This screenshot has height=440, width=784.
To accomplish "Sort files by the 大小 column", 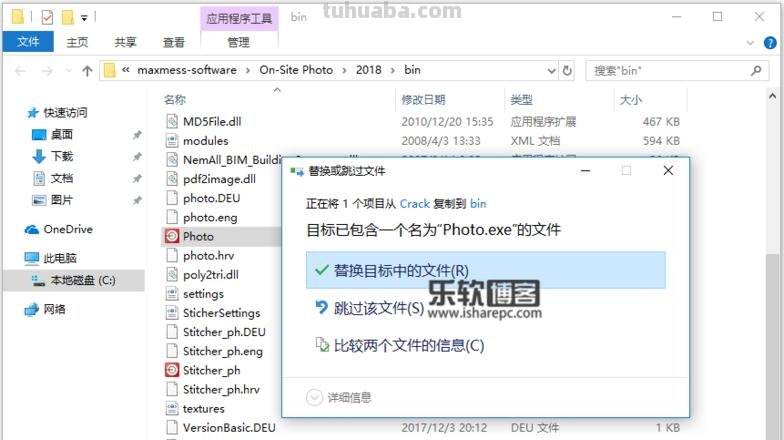I will [630, 100].
